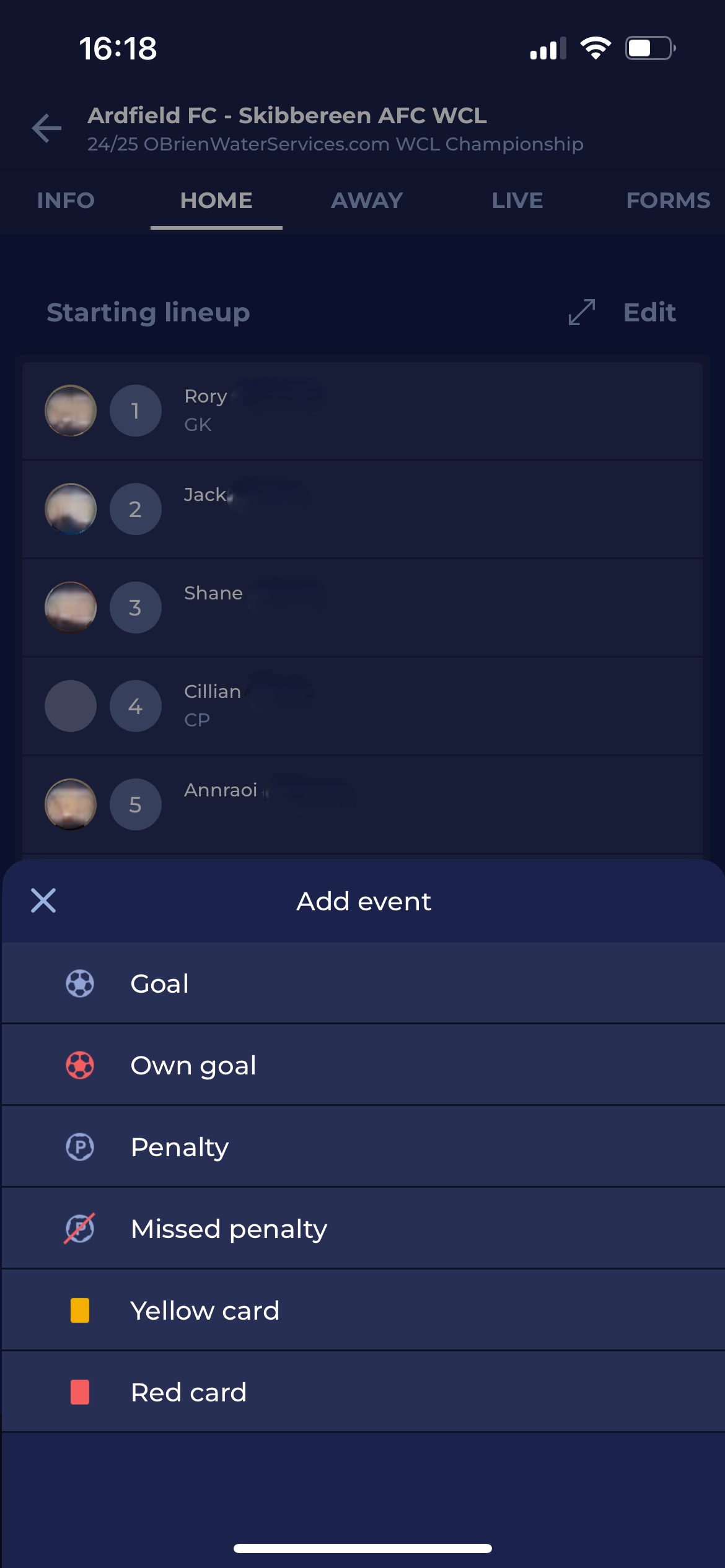Screen dimensions: 725x1568
Task: Close the Add event sheet
Action: coord(43,900)
